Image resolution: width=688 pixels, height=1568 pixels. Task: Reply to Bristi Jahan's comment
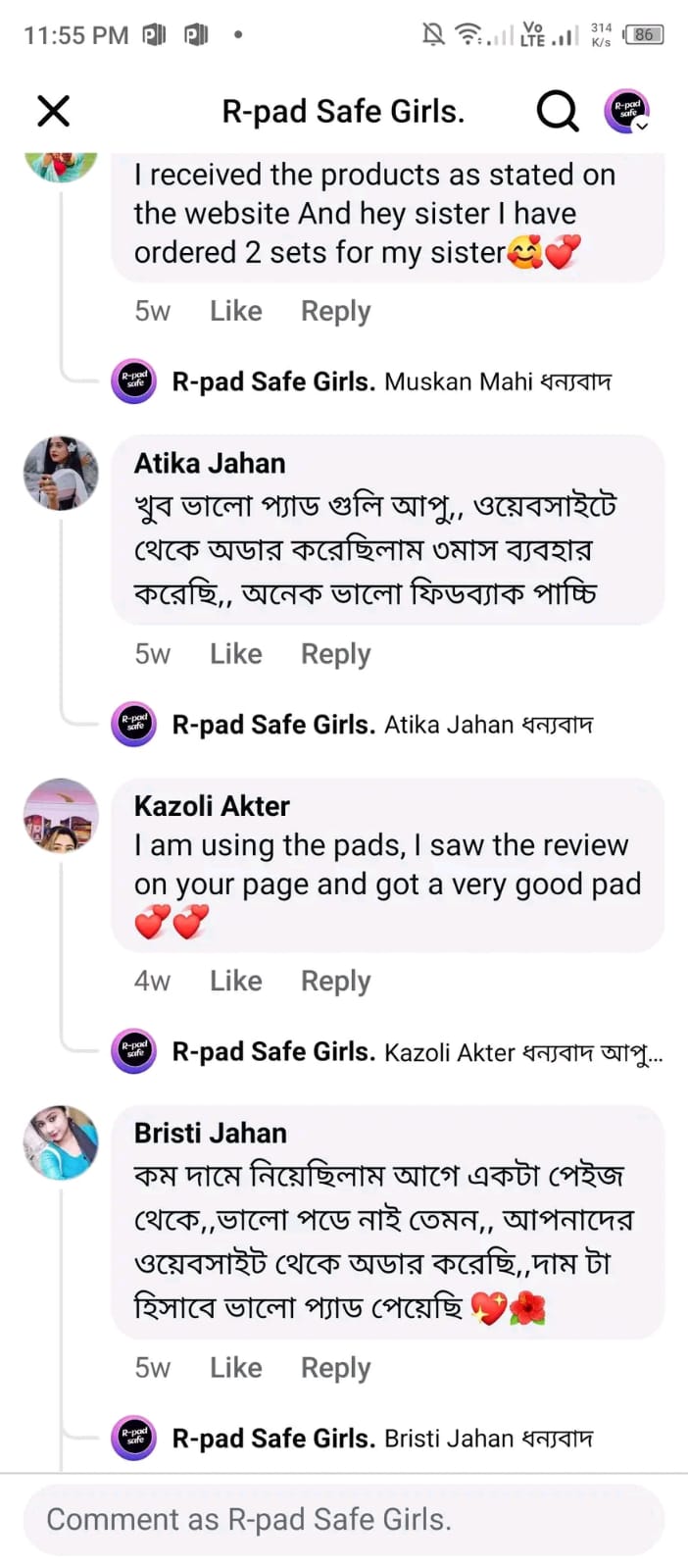click(x=335, y=1368)
